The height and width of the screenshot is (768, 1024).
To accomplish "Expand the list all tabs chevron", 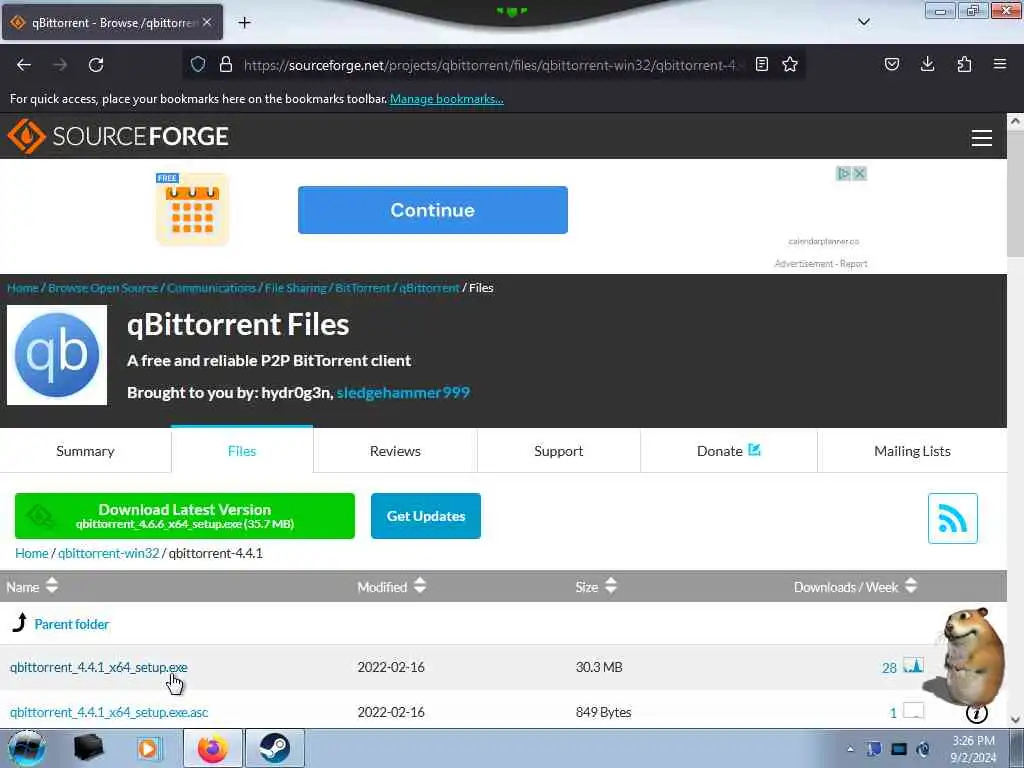I will 863,22.
